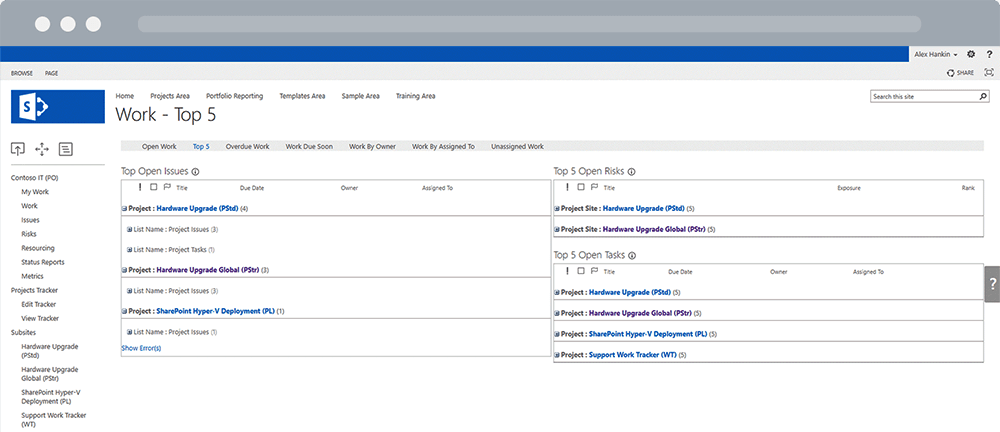The image size is (1000, 432).
Task: Click into the Search this site field
Action: click(920, 97)
